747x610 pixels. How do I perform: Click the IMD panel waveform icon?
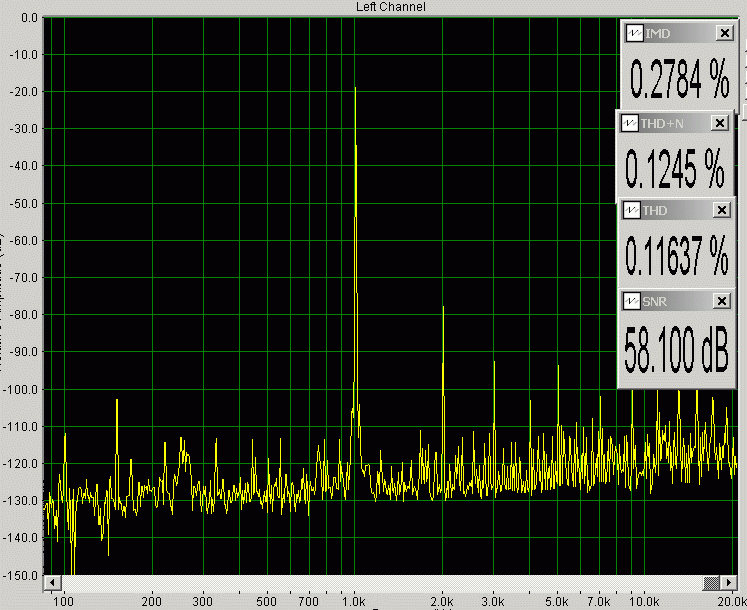[634, 33]
